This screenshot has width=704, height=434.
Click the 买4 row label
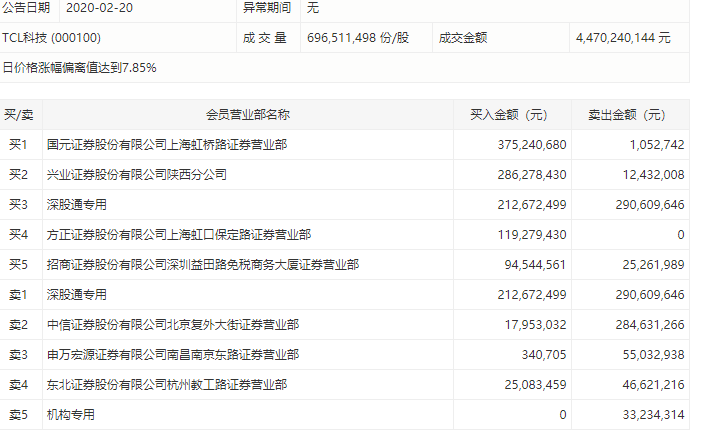coord(18,235)
